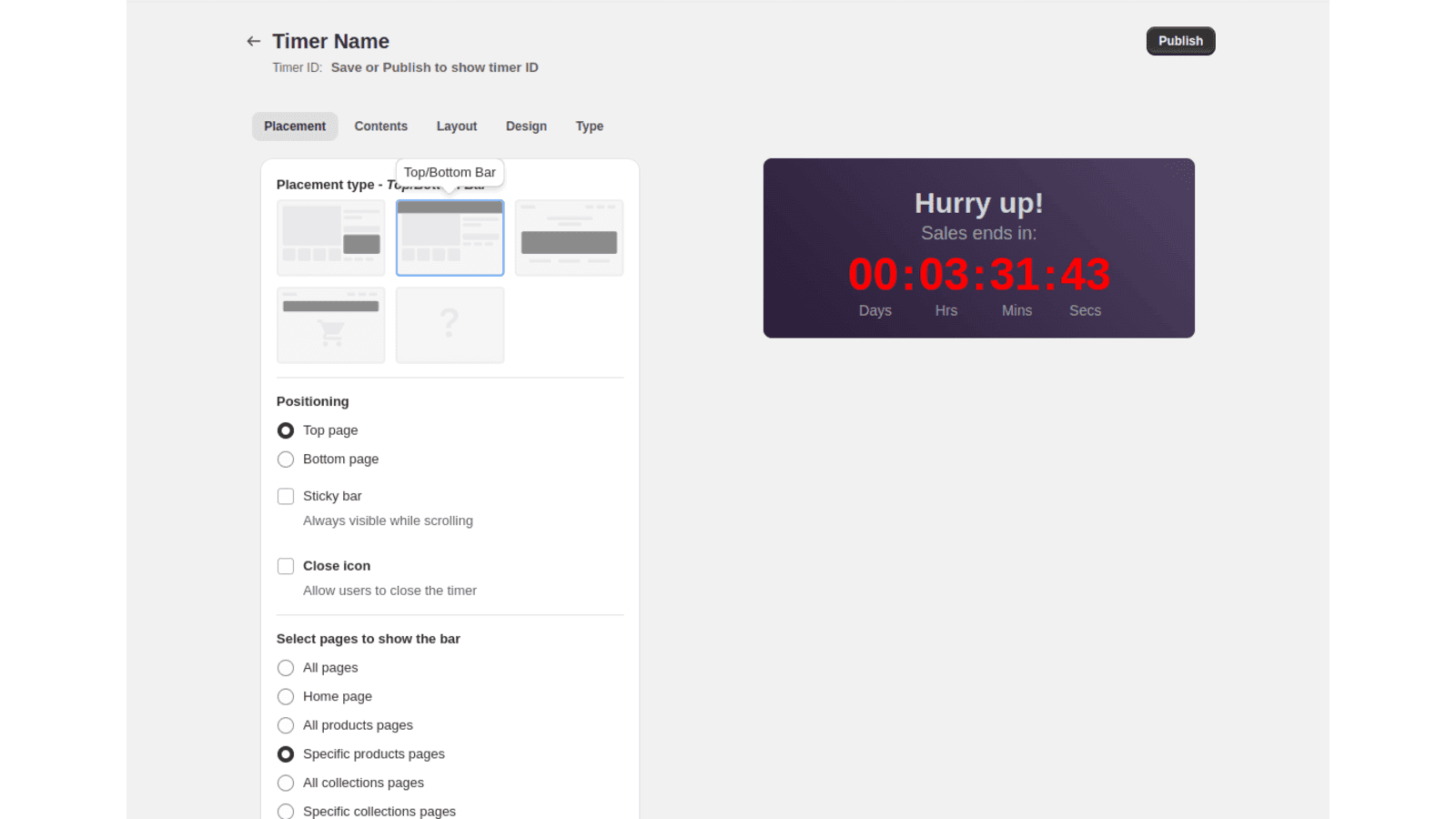Viewport: 1456px width, 819px height.
Task: Select the embedded banner placement type
Action: tap(569, 238)
